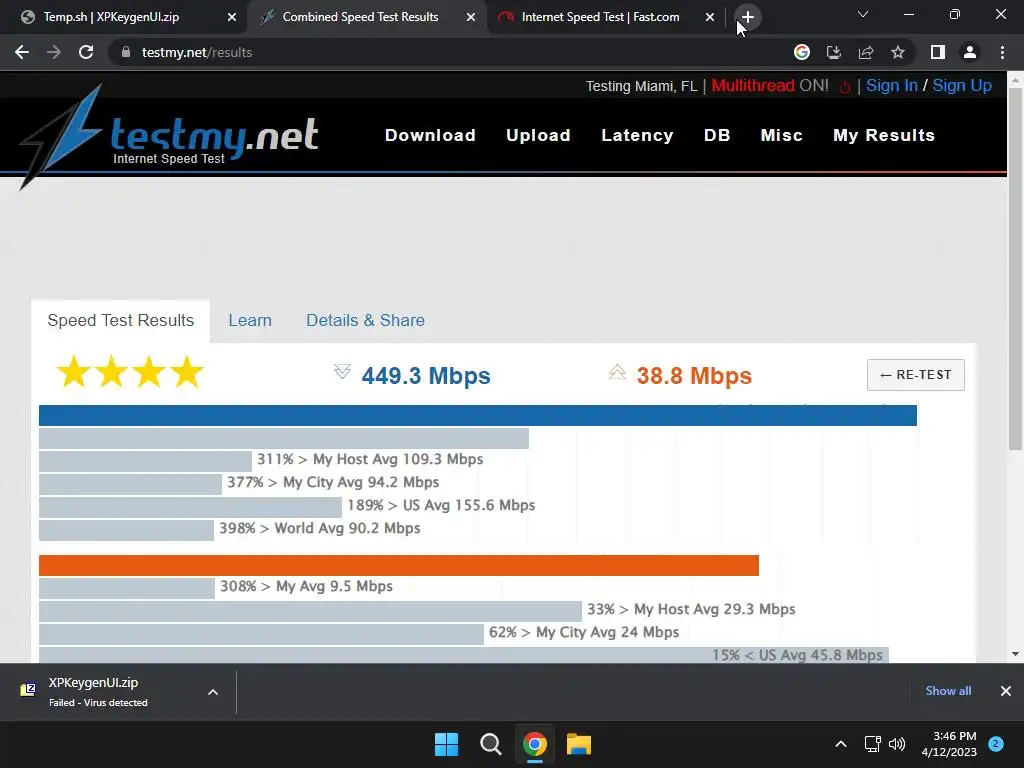Open the Misc menu
The height and width of the screenshot is (768, 1024).
coord(781,135)
